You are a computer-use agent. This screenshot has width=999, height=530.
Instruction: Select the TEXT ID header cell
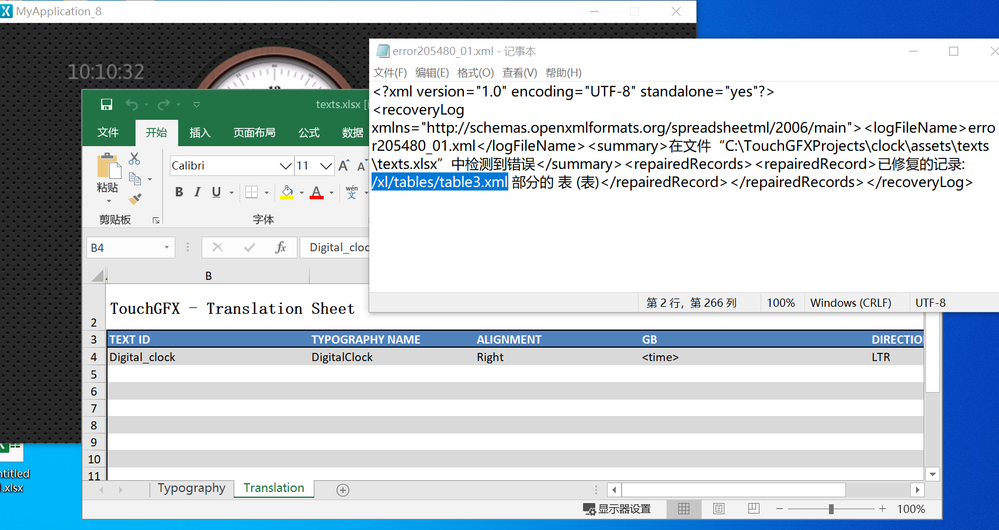pyautogui.click(x=208, y=340)
